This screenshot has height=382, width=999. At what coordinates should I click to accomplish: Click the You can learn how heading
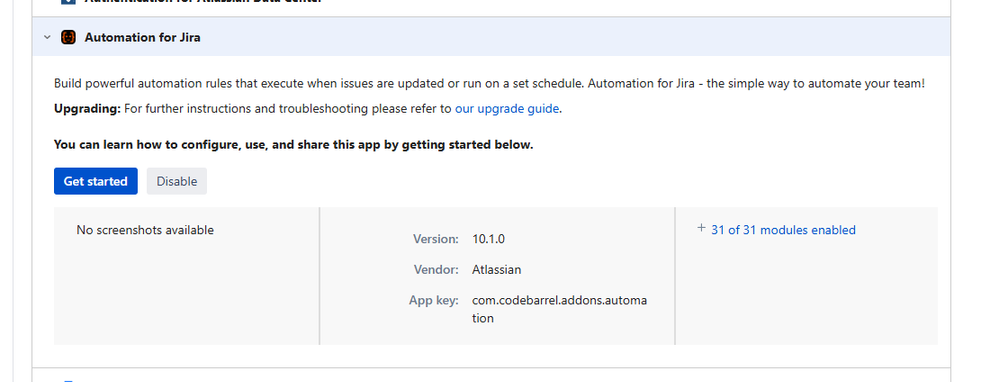click(x=293, y=145)
